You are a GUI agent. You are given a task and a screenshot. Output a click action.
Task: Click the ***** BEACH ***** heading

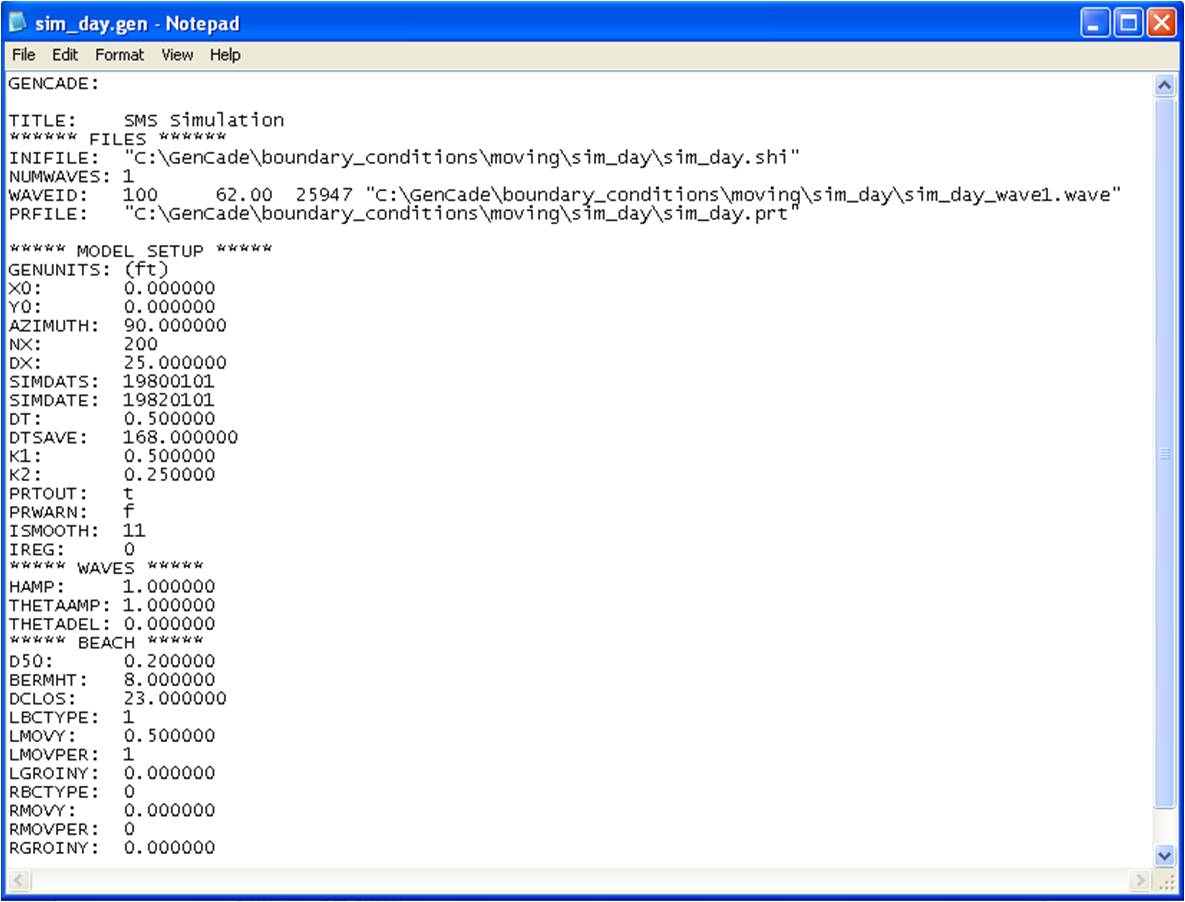[106, 642]
